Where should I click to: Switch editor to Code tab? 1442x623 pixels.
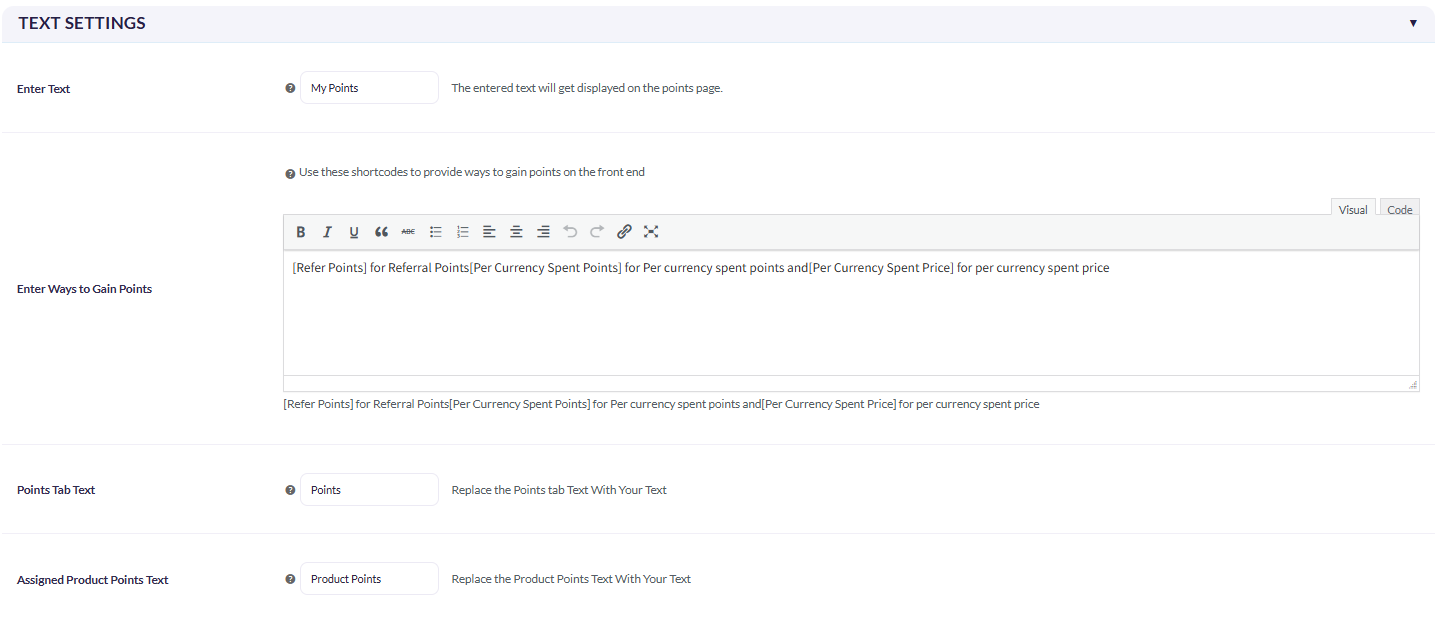click(x=1400, y=209)
